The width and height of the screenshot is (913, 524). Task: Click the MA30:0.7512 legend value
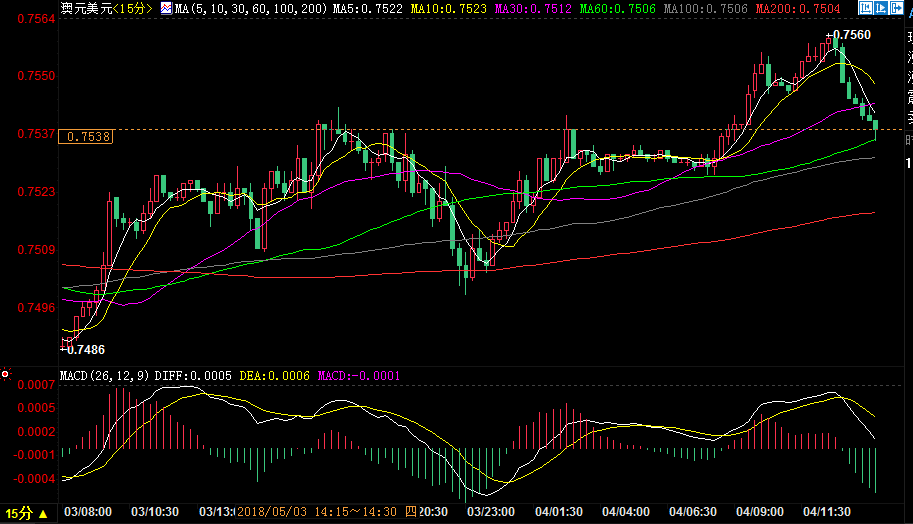coord(533,9)
